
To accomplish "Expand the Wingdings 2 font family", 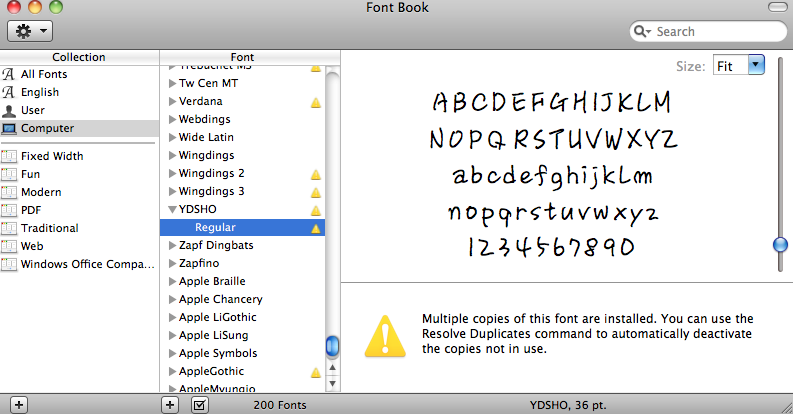I will 172,173.
